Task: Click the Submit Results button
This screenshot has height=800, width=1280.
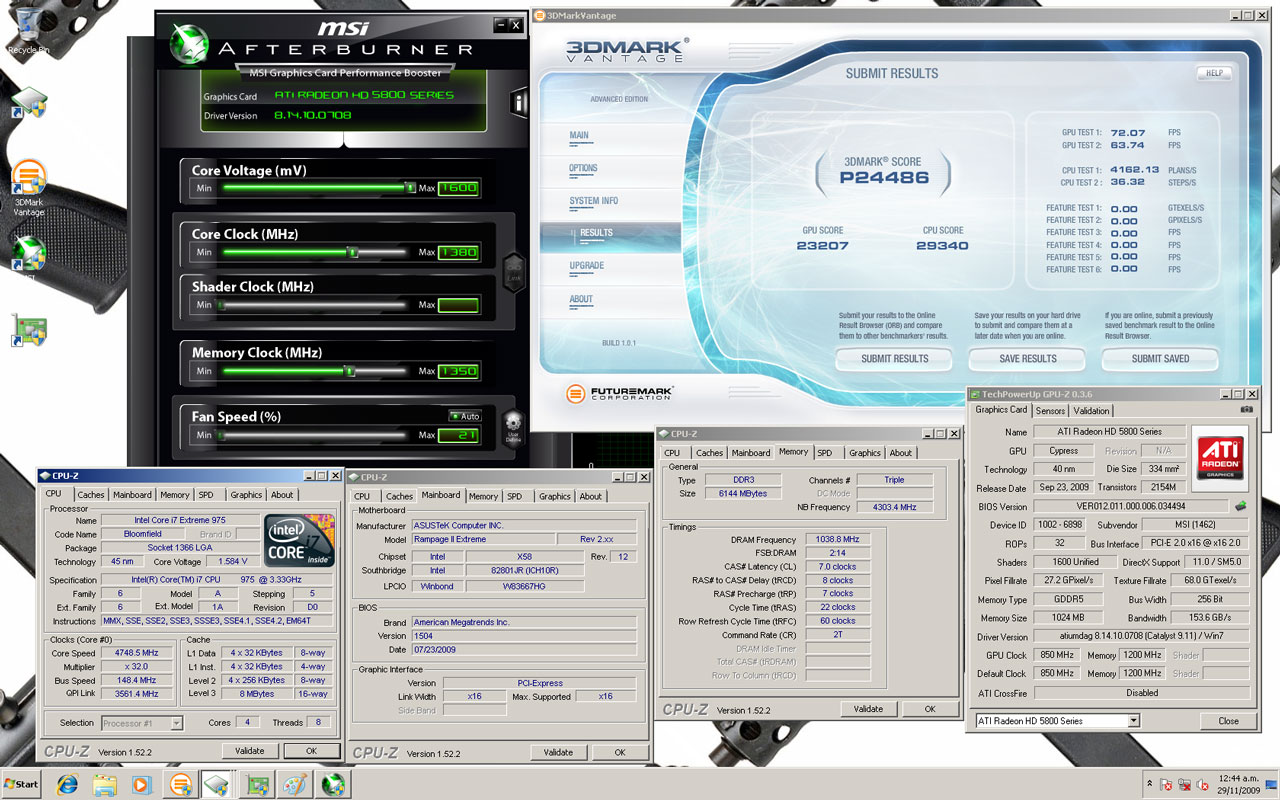Action: pos(895,359)
